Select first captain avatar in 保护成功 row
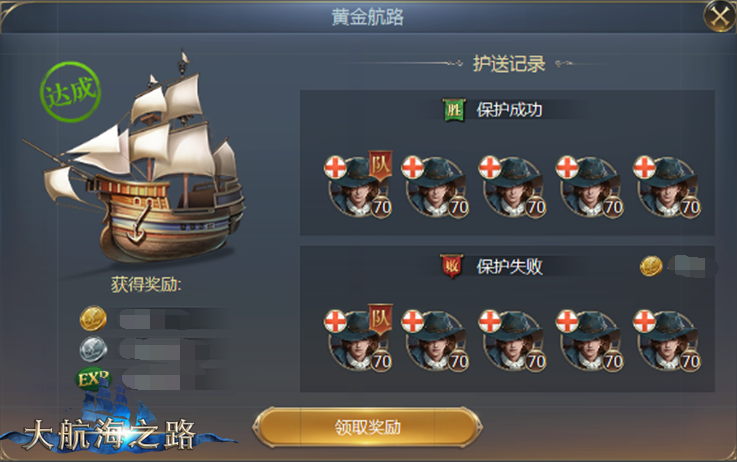 (358, 187)
